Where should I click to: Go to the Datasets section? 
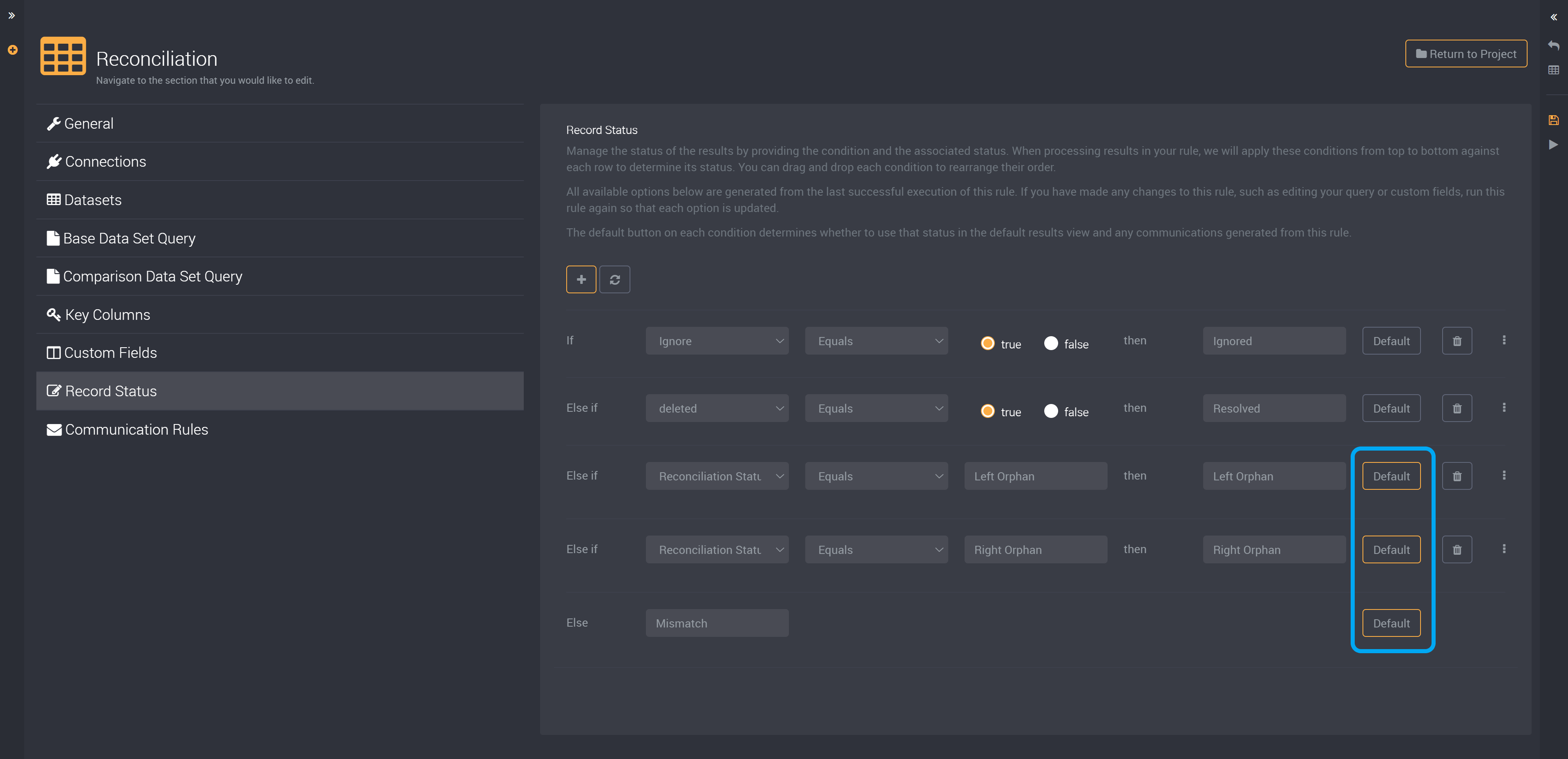tap(280, 200)
